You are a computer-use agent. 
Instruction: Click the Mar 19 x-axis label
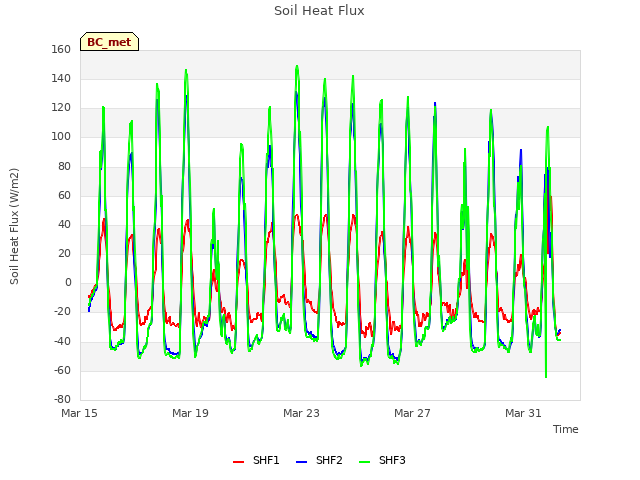[x=190, y=413]
